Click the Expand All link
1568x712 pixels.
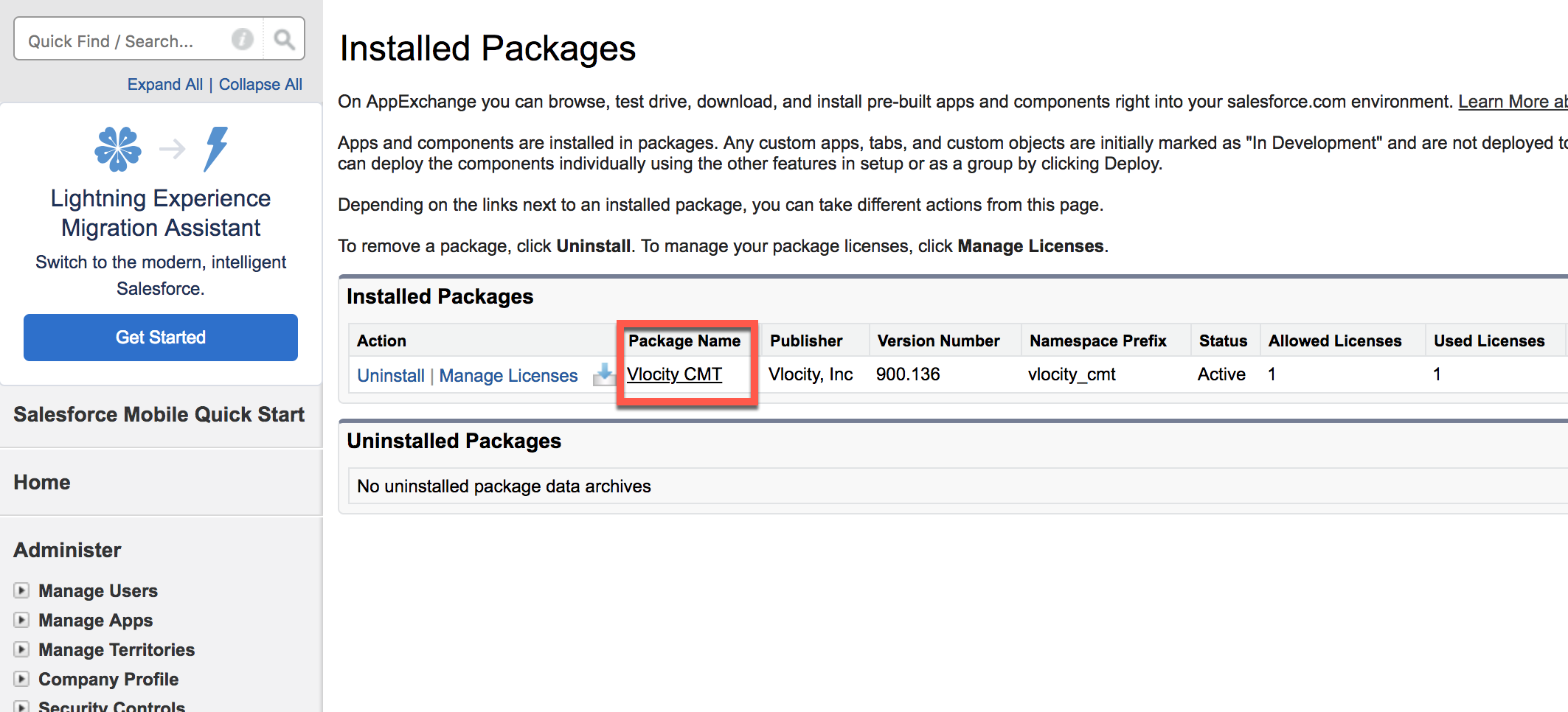165,84
